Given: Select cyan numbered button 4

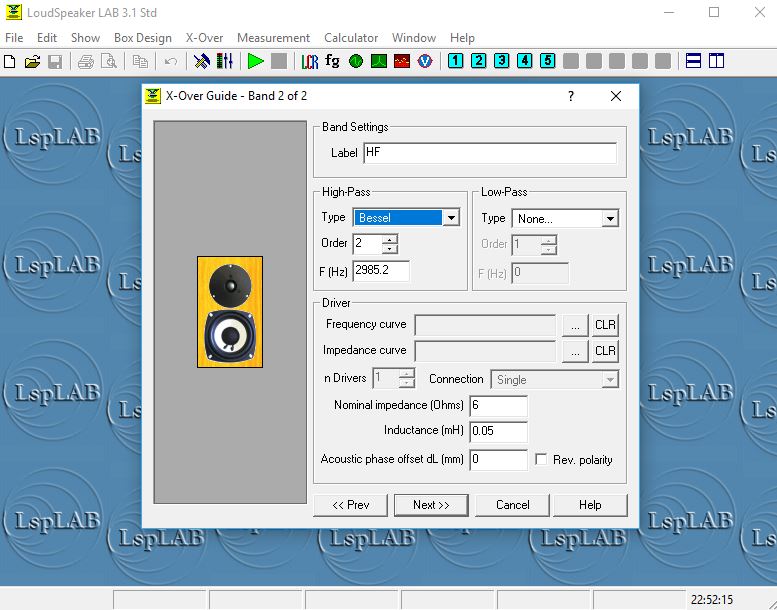Looking at the screenshot, I should pyautogui.click(x=524, y=61).
